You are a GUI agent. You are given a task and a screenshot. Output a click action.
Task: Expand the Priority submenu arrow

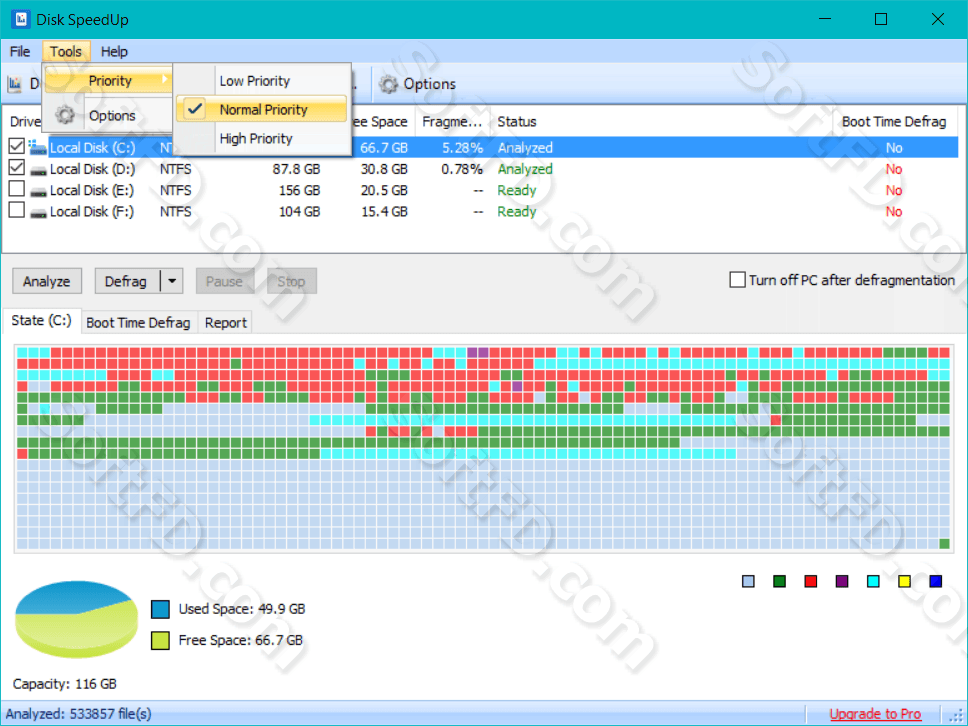coord(164,80)
